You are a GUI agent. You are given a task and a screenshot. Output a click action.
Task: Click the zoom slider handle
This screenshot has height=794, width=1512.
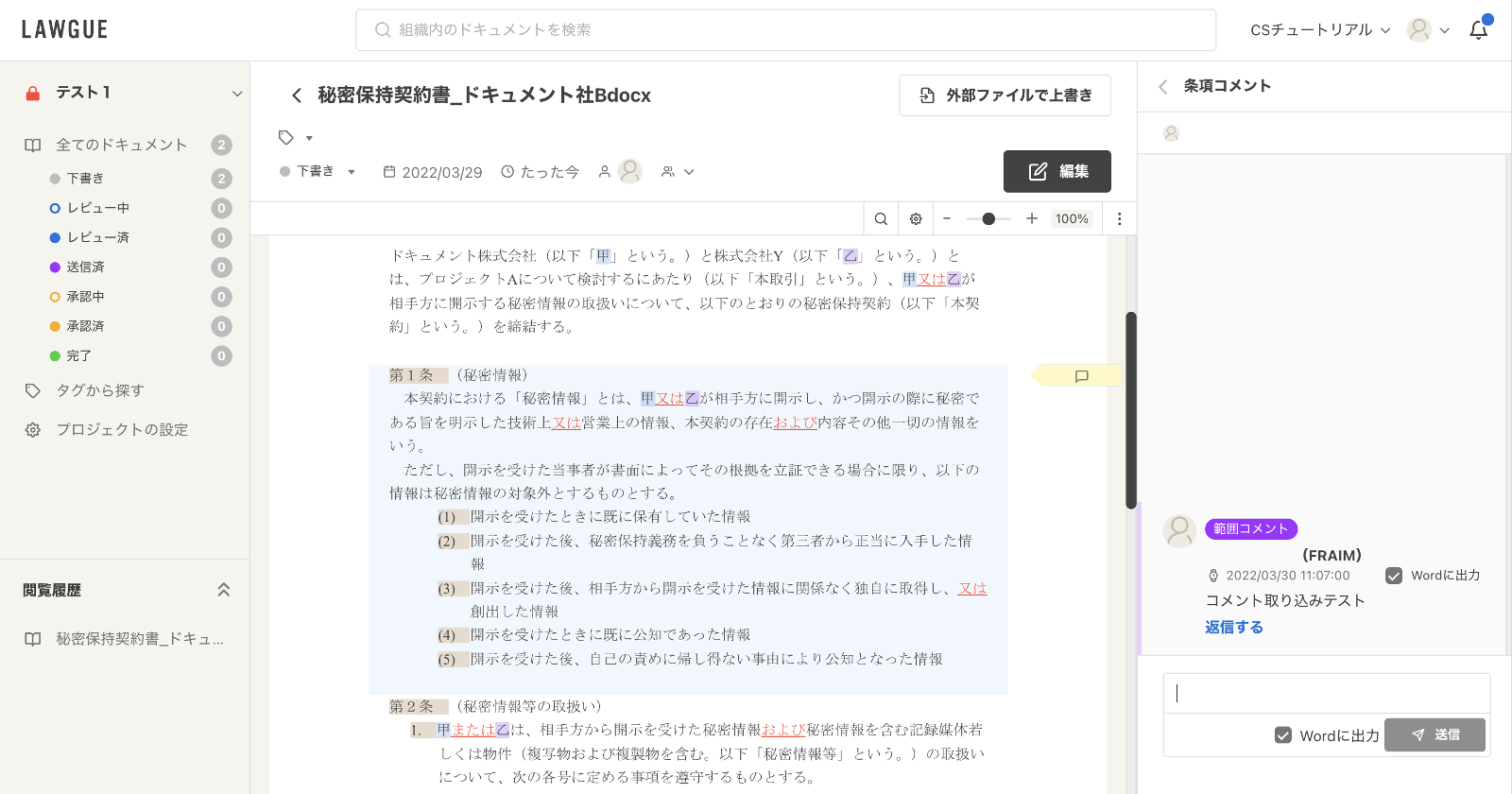click(988, 218)
